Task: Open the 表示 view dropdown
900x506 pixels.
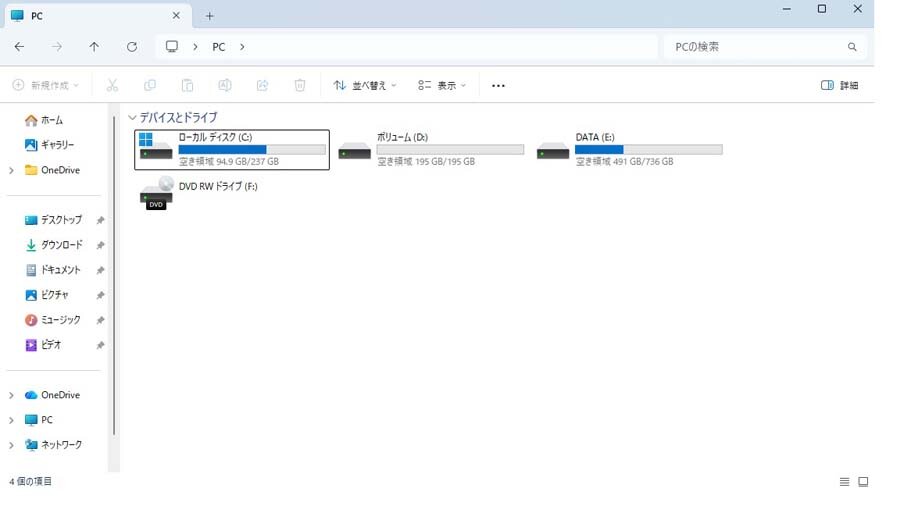Action: (x=442, y=85)
